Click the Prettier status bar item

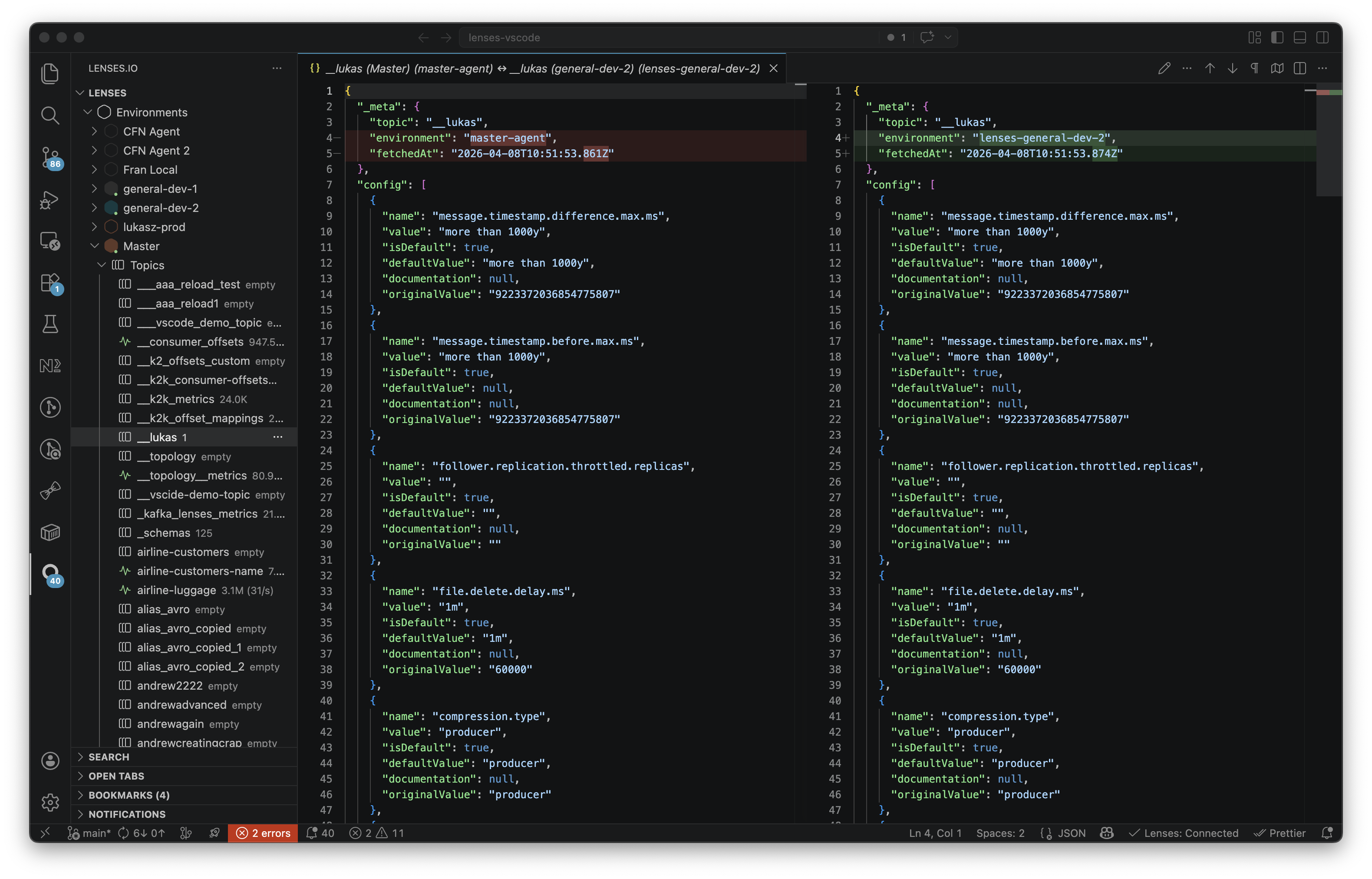(1280, 833)
